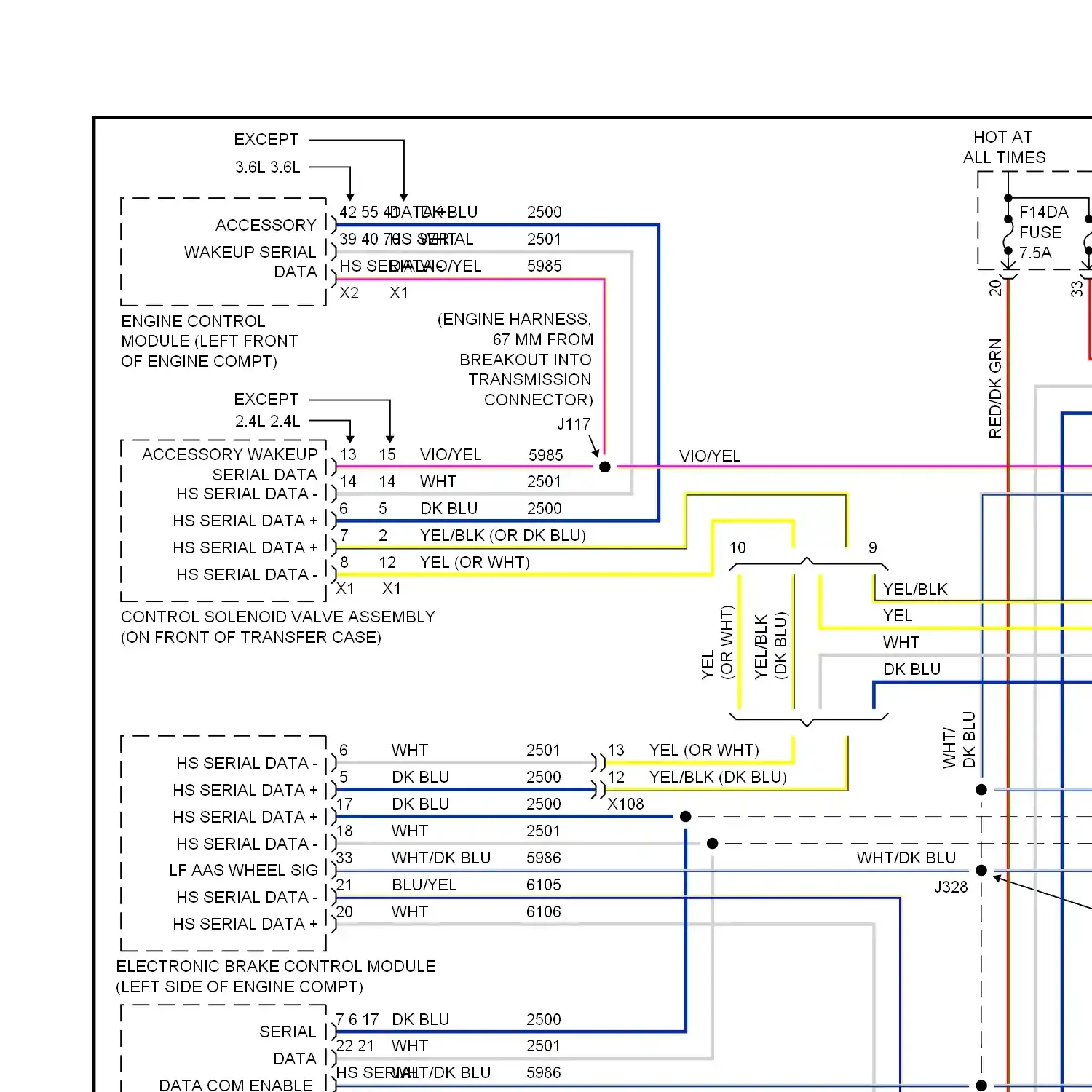
Task: Click 'YEL (OR WHT)' at X108 pin 13
Action: coord(704,750)
